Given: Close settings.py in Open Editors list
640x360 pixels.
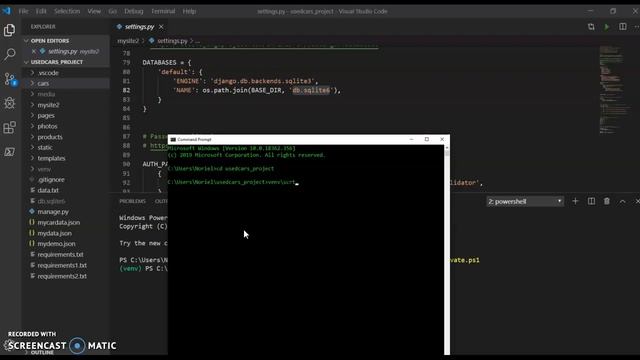Looking at the screenshot, I should (x=33, y=51).
